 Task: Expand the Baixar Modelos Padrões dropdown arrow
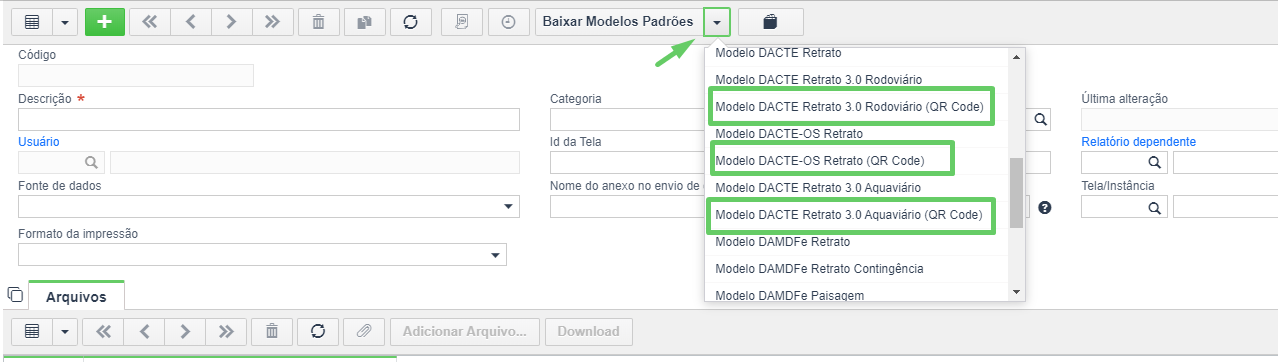717,21
